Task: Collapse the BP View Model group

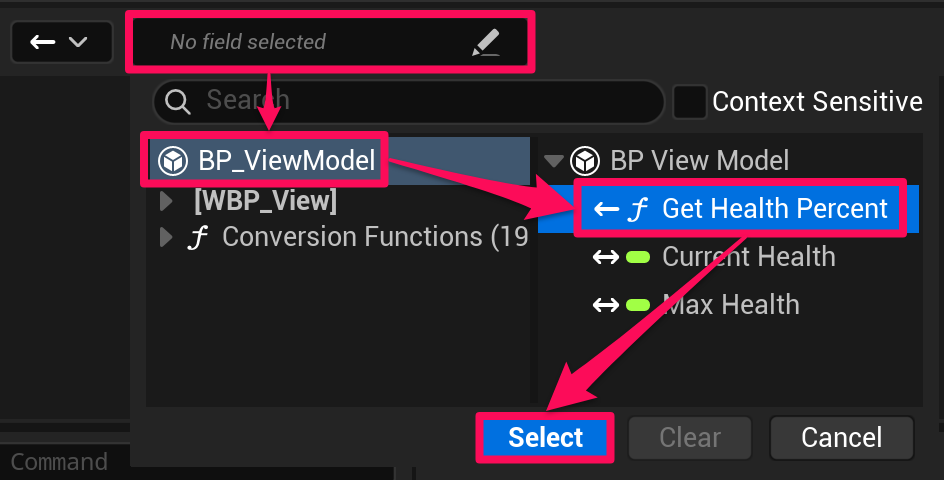Action: pos(553,160)
